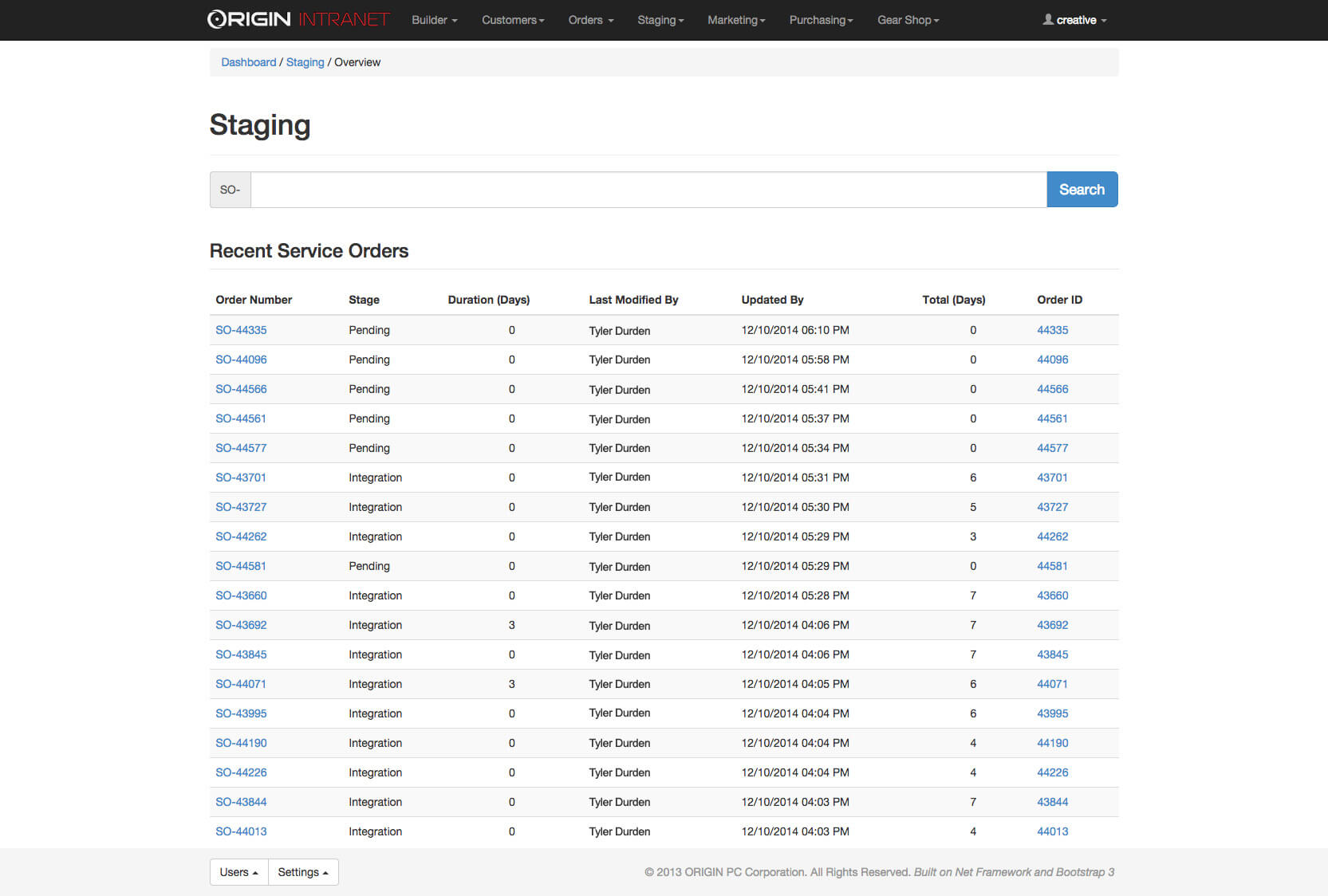Click the Total (Days) column header
The width and height of the screenshot is (1328, 896).
coord(954,300)
